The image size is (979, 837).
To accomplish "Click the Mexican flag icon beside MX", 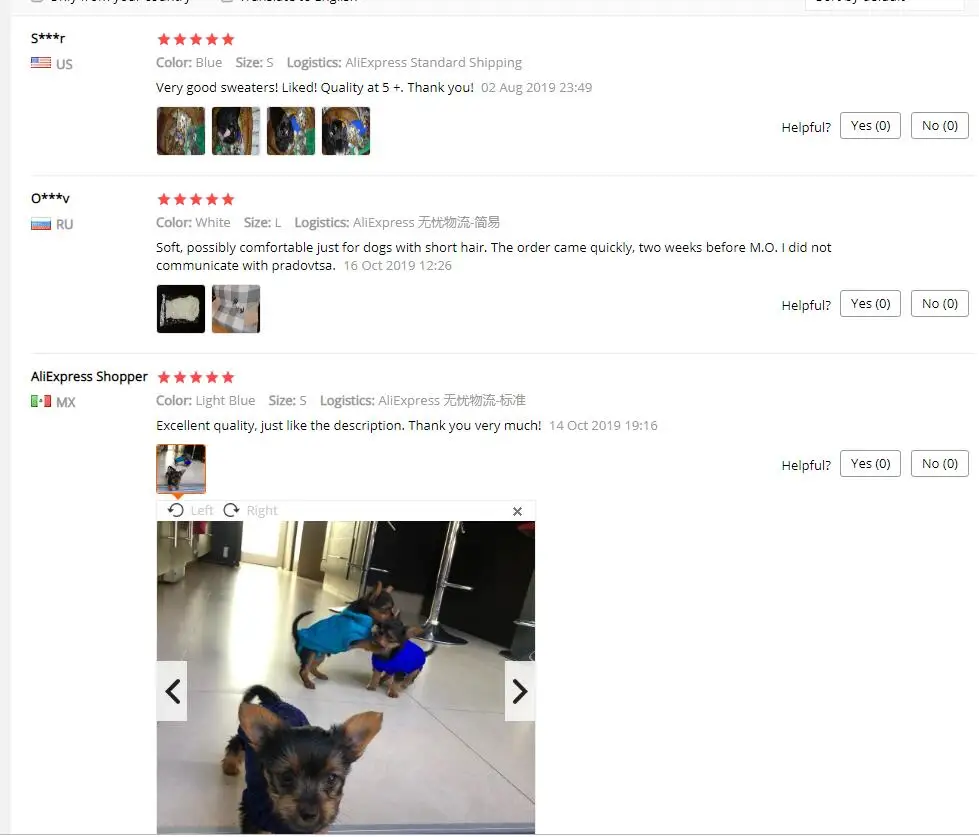I will click(x=41, y=401).
